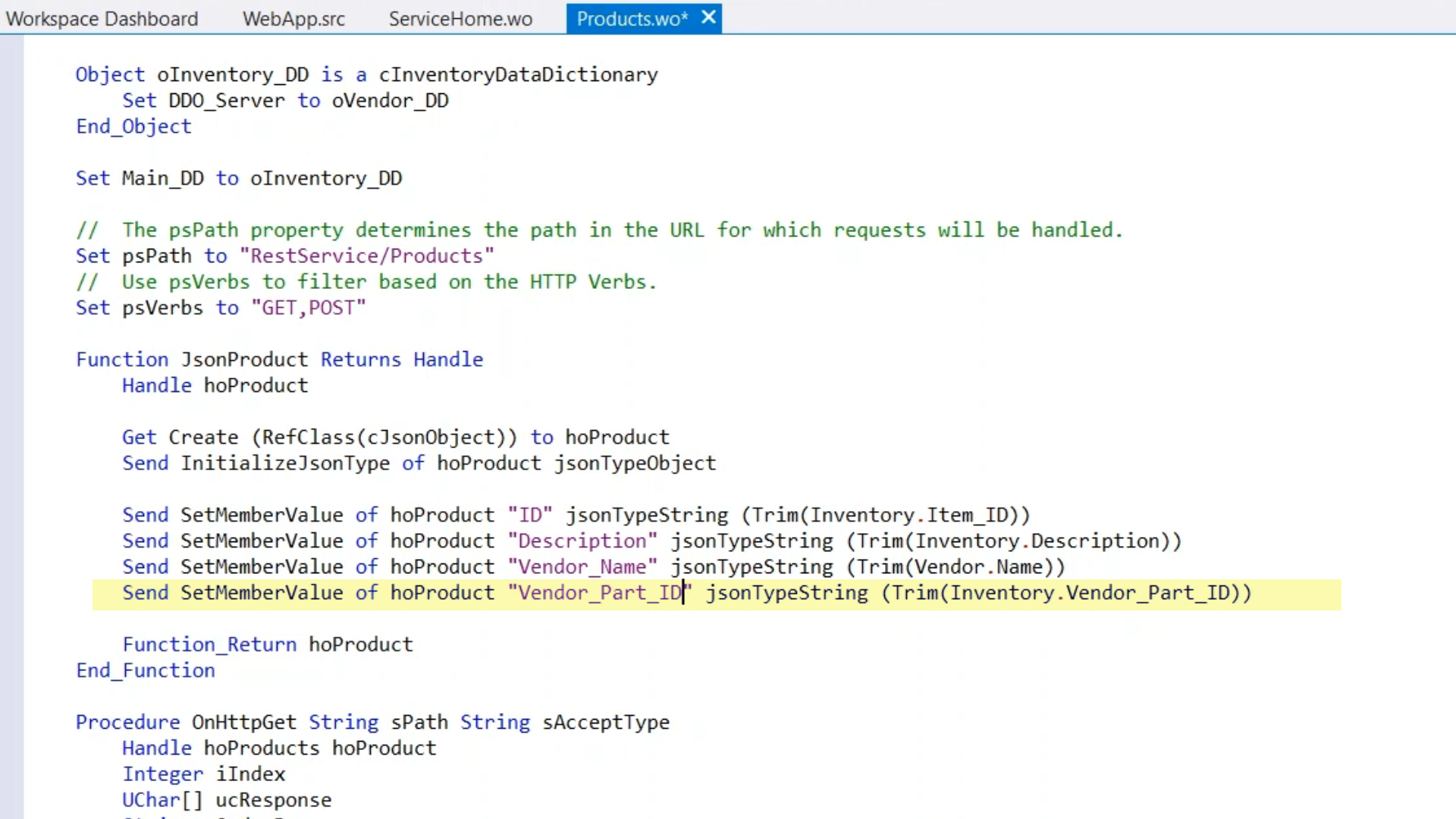Click the ucResponse variable declaration
1456x819 pixels.
coord(273,800)
